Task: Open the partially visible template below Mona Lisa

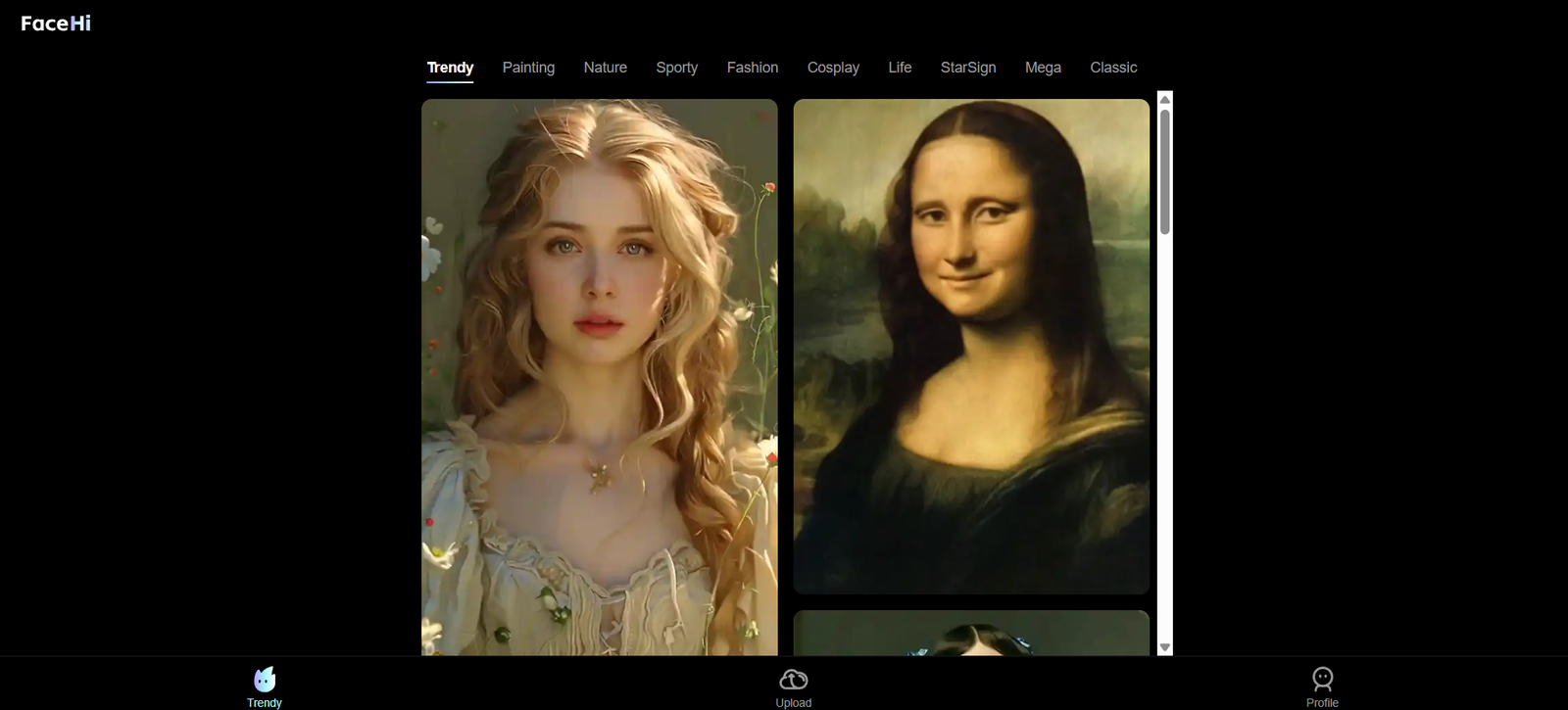Action: click(970, 633)
